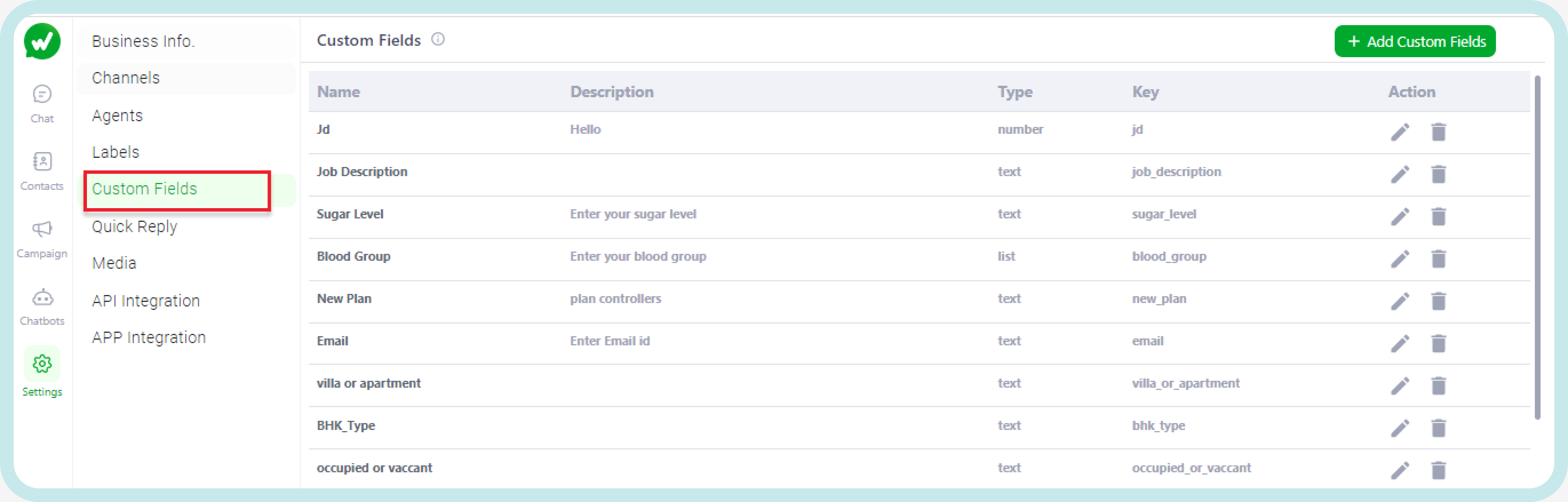Click the Add Custom Fields button

coord(1415,41)
